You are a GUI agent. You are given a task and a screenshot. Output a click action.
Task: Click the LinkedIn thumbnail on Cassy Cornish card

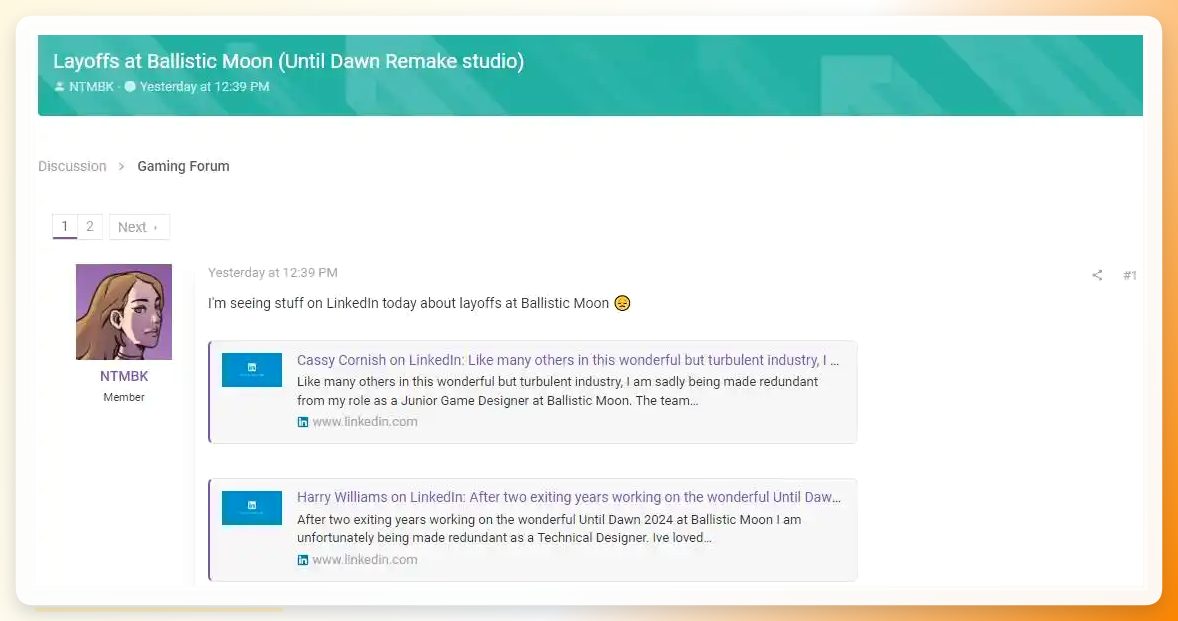point(252,369)
